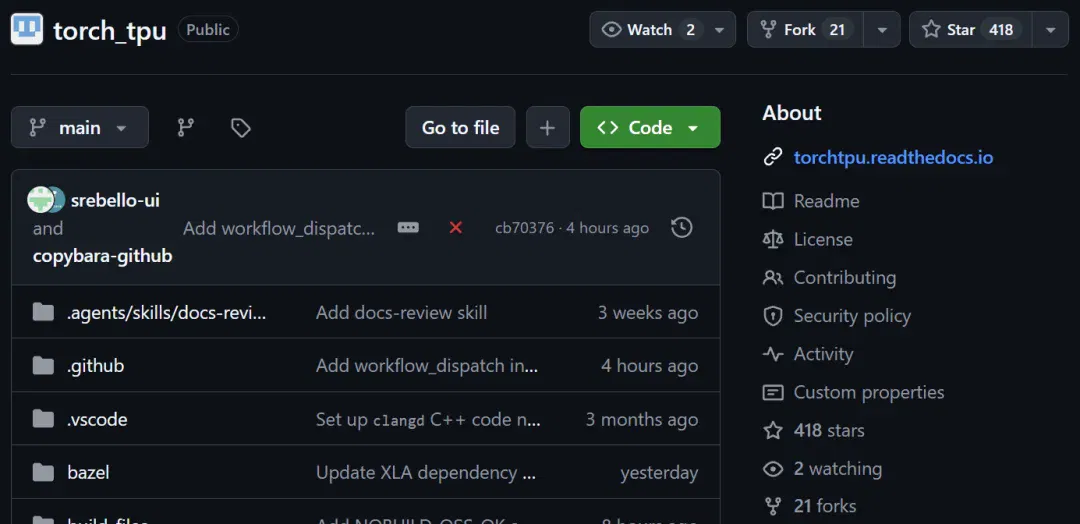Open the copybara-github author link
Image resolution: width=1080 pixels, height=524 pixels.
(x=103, y=256)
